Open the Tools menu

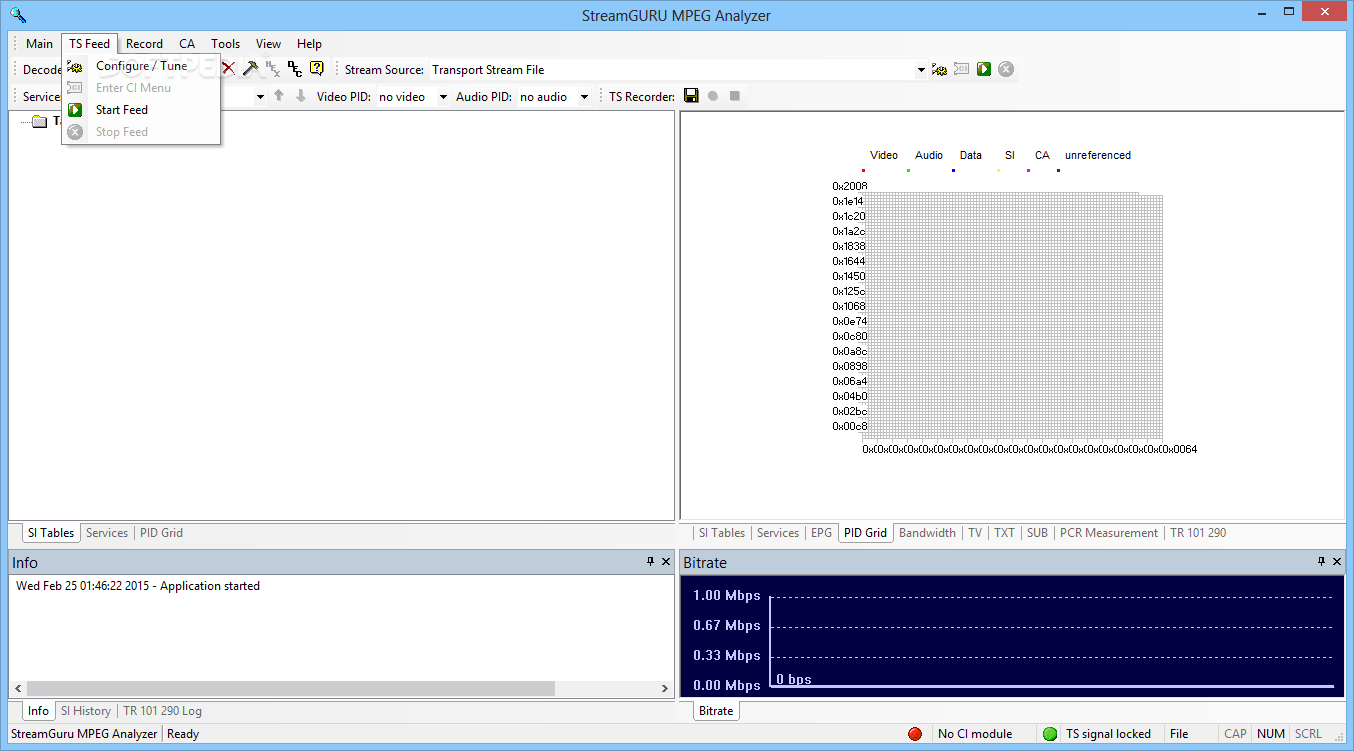[225, 43]
